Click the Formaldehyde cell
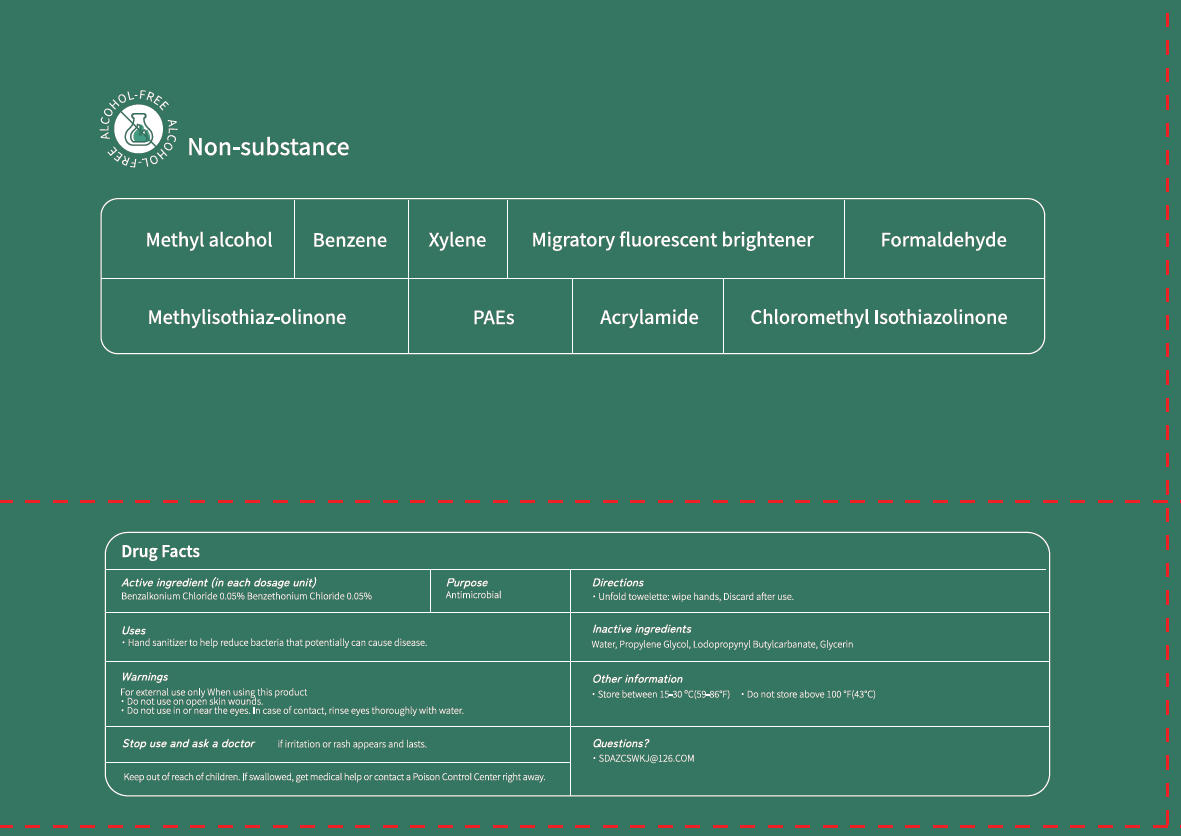Image resolution: width=1181 pixels, height=836 pixels. (943, 240)
